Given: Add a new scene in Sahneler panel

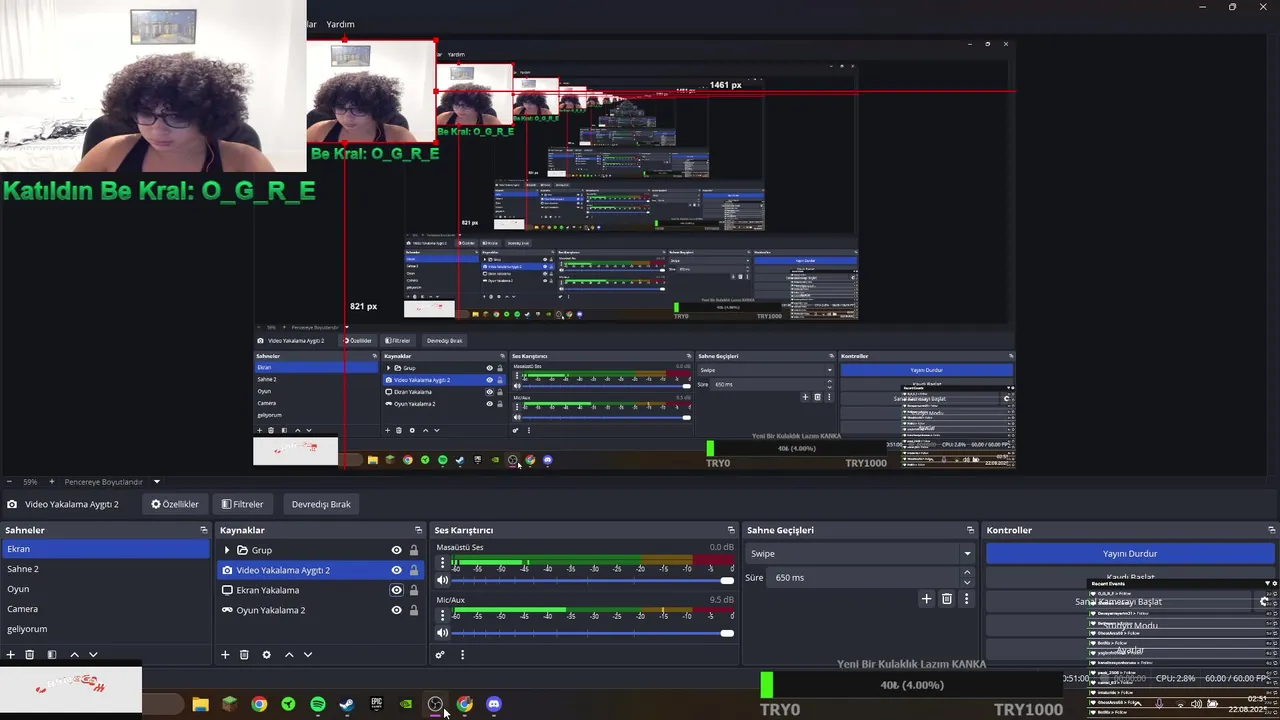Looking at the screenshot, I should [10, 654].
